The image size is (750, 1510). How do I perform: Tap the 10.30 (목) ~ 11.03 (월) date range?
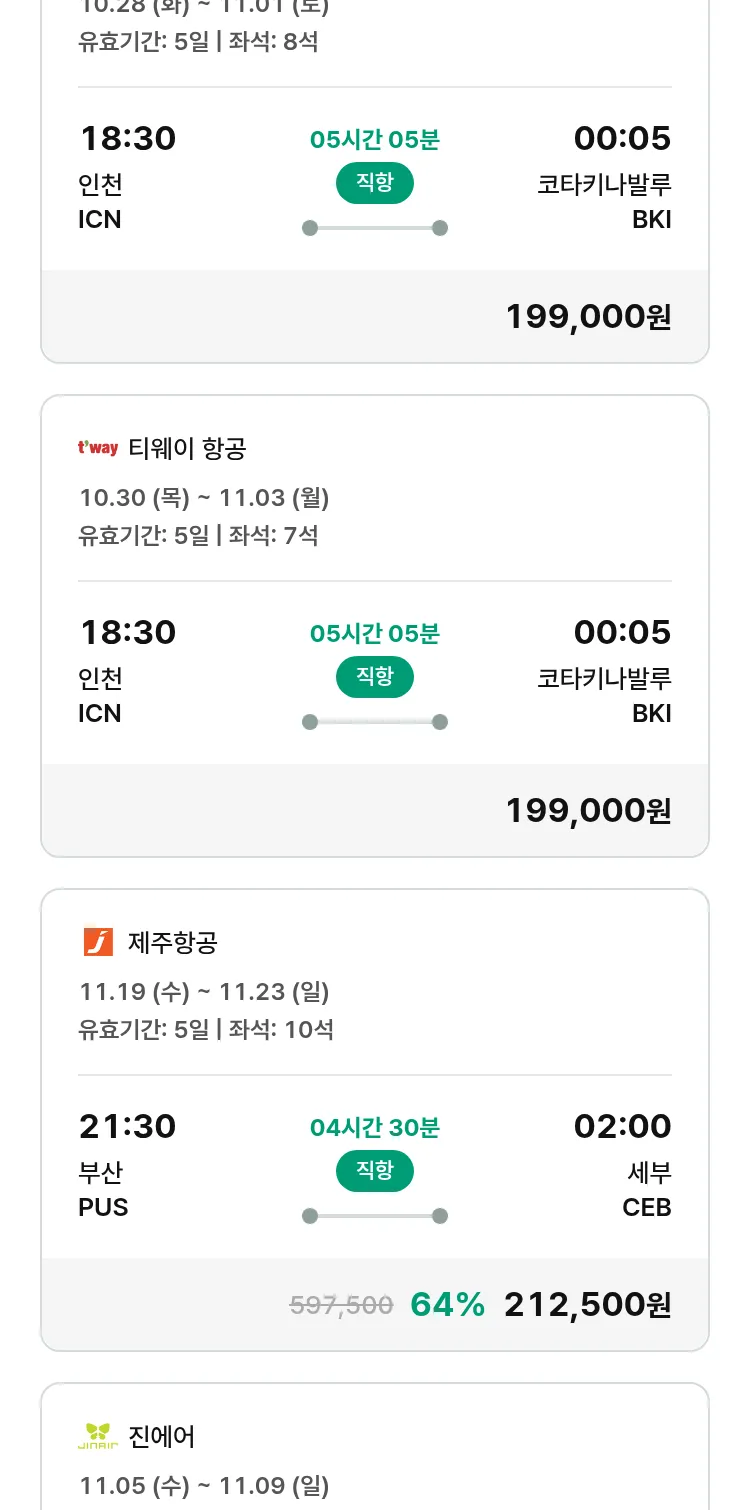pos(204,498)
